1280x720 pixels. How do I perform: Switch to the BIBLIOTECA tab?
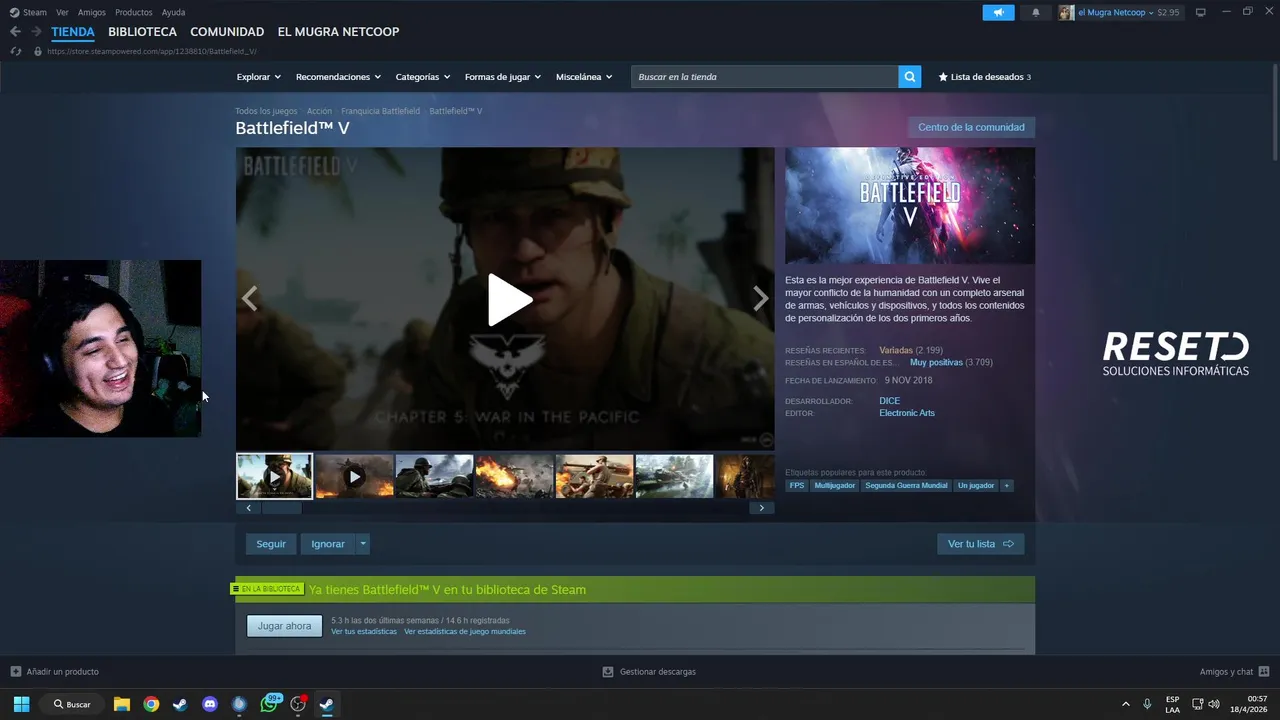click(x=142, y=32)
